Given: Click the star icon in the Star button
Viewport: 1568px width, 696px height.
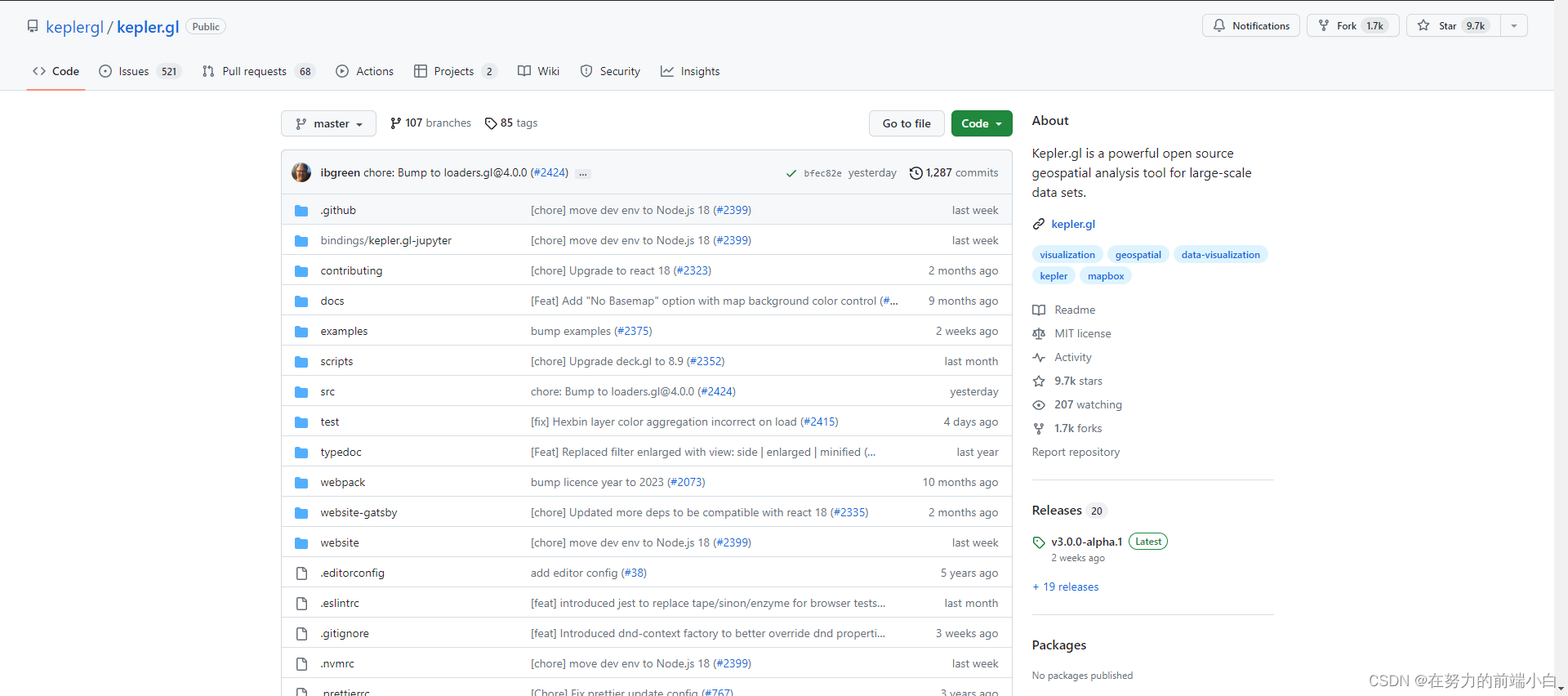Looking at the screenshot, I should click(1423, 25).
